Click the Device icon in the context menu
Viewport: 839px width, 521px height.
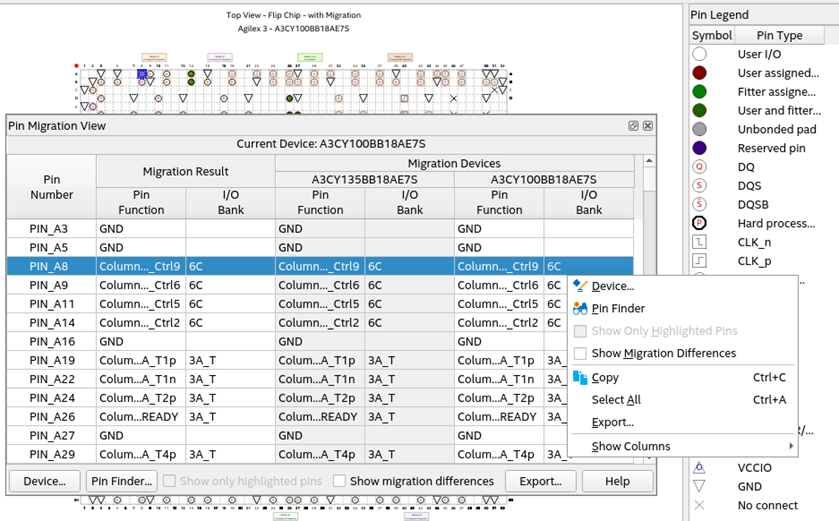point(580,286)
